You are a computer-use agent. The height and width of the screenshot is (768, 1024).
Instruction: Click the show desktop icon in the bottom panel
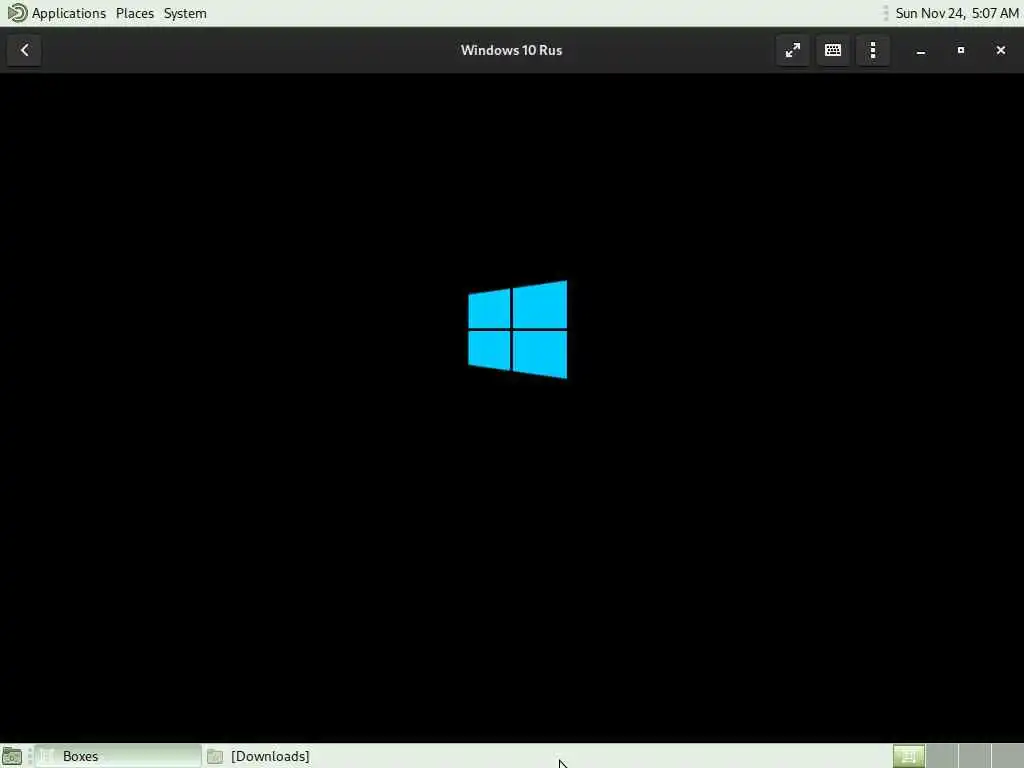[12, 756]
